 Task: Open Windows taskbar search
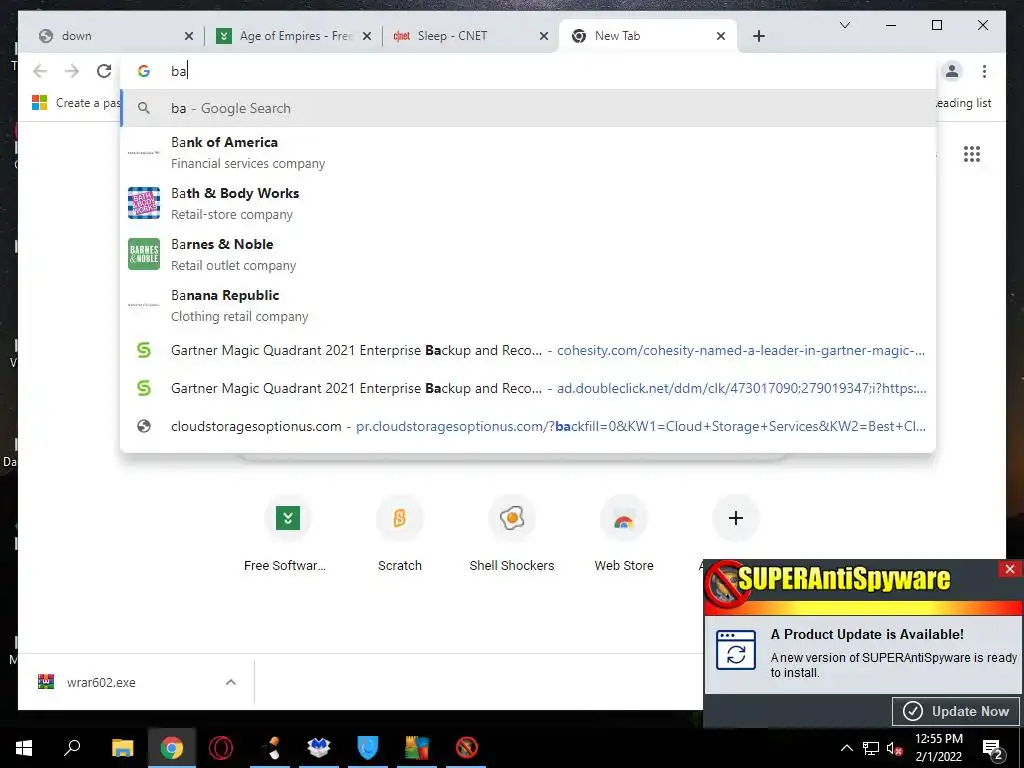(72, 748)
